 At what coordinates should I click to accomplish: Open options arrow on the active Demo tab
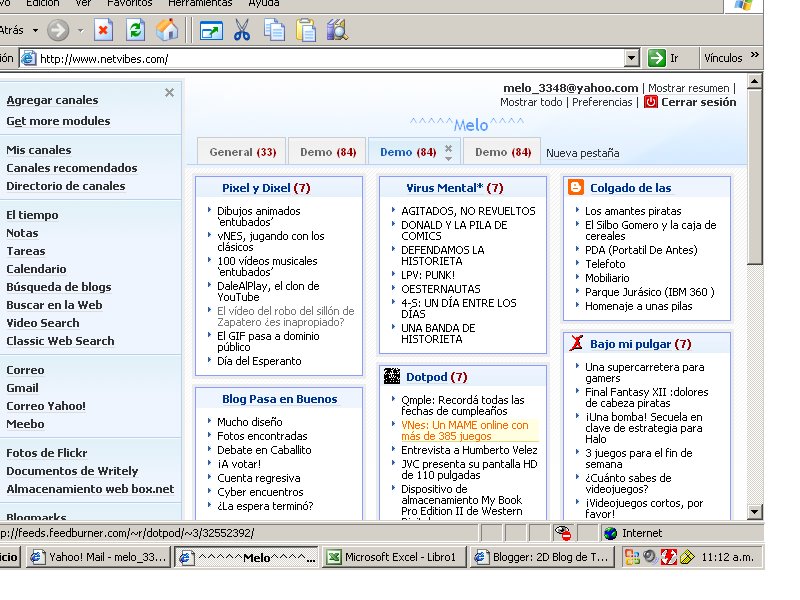pos(448,159)
